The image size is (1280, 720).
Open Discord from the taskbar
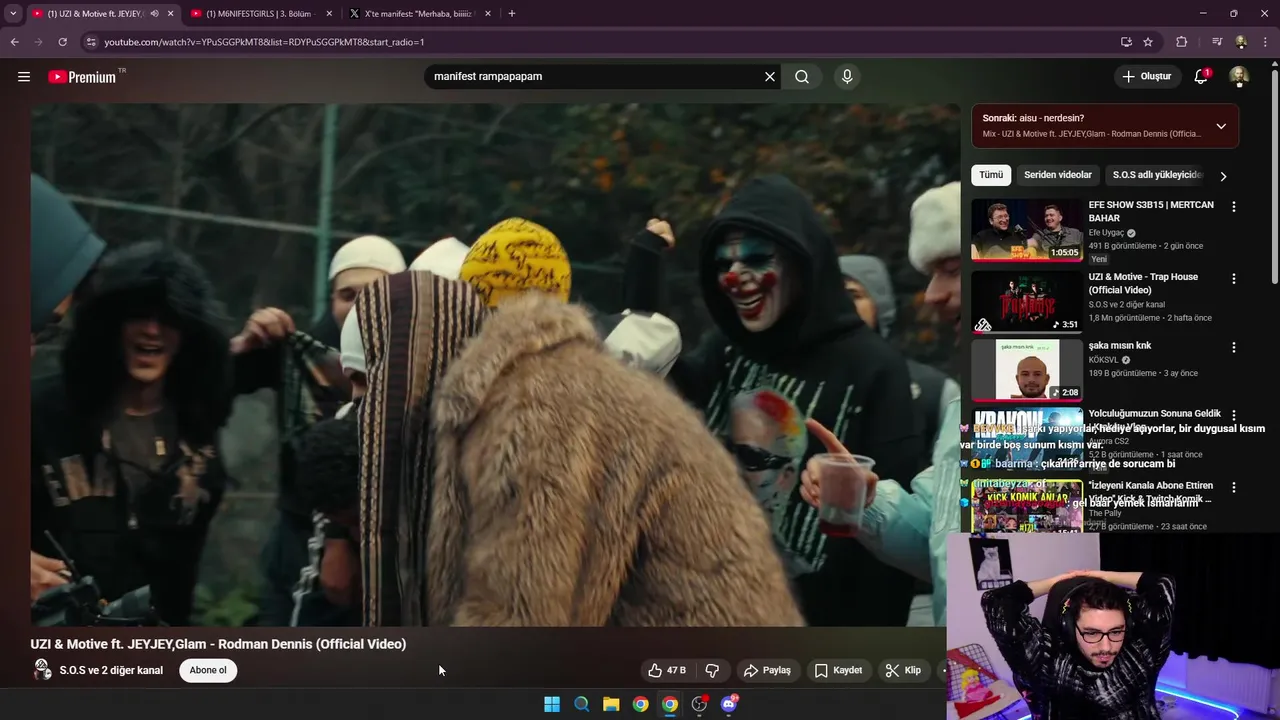pos(729,704)
